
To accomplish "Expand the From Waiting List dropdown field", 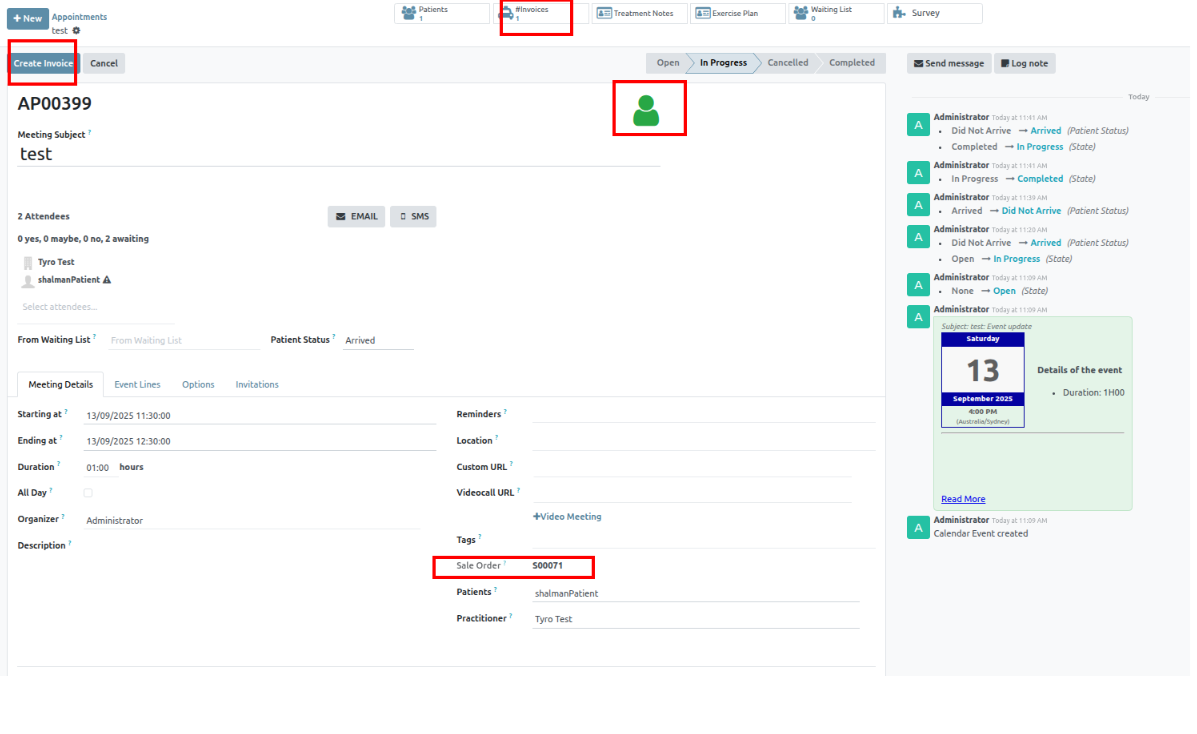I will coord(183,341).
